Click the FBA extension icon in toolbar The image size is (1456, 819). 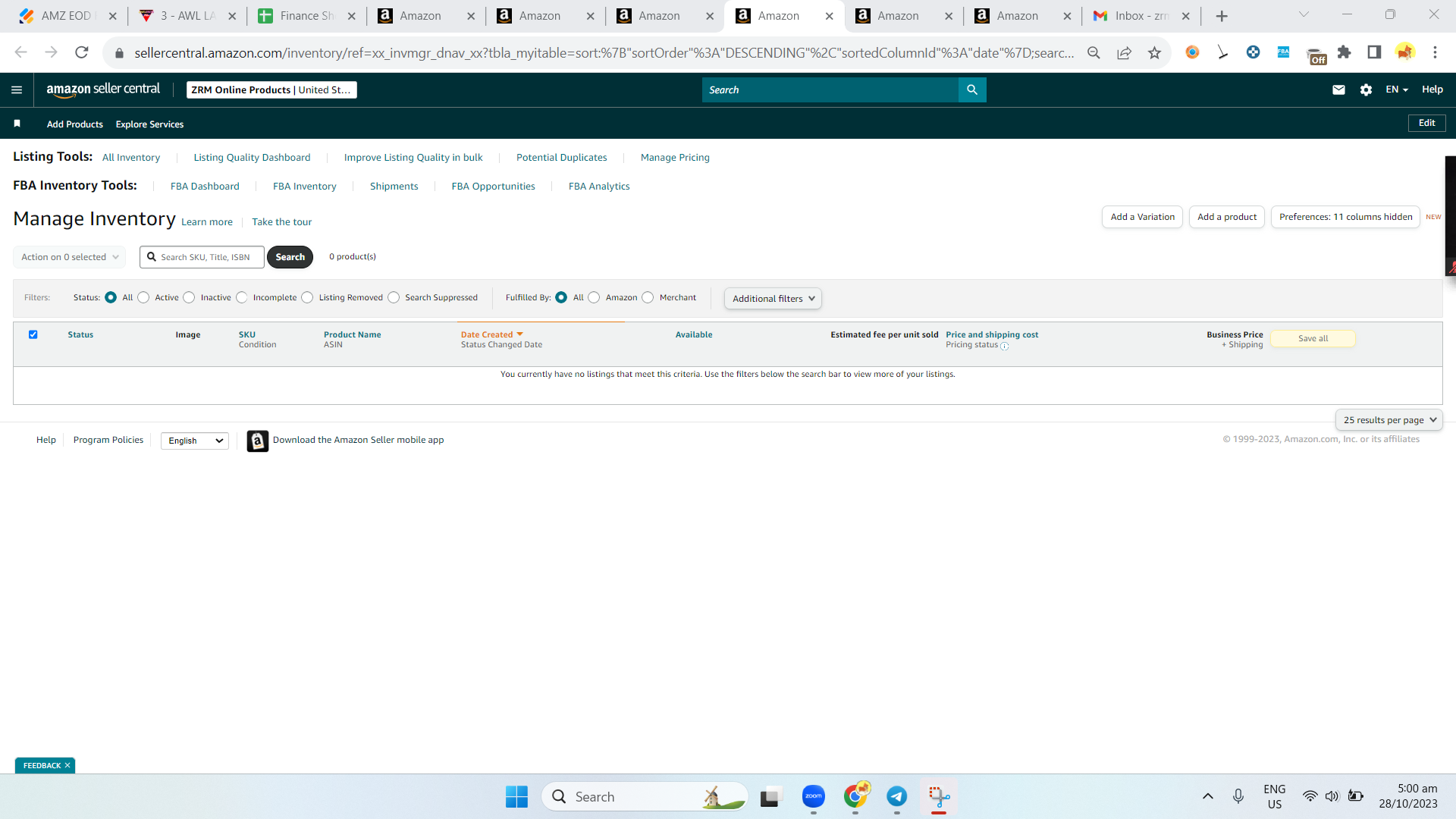[x=1283, y=52]
